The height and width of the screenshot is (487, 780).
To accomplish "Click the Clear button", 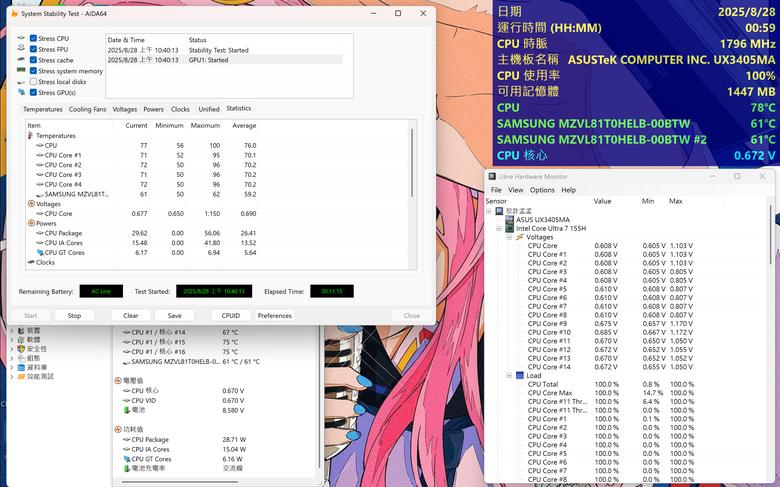I will tap(131, 315).
